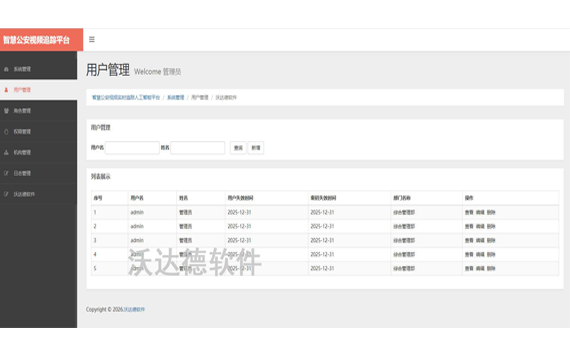Viewport: 570px width, 360px height.
Task: Click the 智慧公安视频追踪平台 logo title
Action: point(36,40)
